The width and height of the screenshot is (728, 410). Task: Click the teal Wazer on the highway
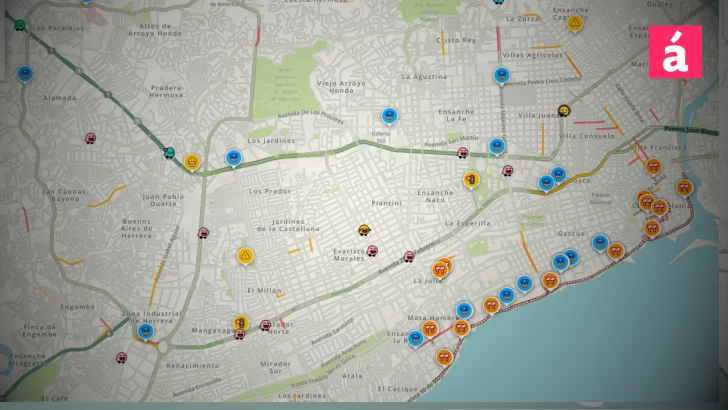pyautogui.click(x=169, y=153)
